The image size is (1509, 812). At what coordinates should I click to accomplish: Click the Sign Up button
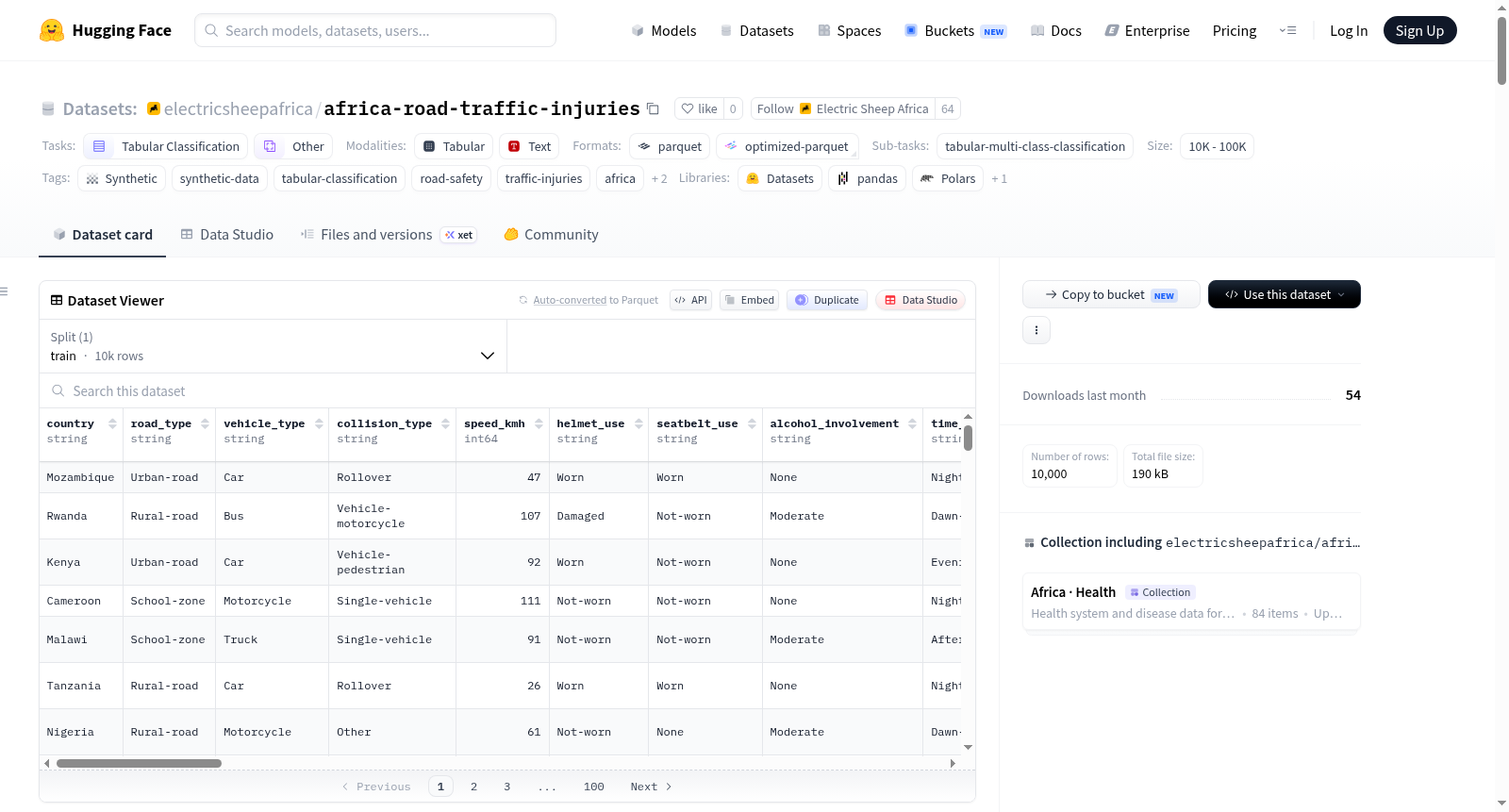click(x=1419, y=30)
